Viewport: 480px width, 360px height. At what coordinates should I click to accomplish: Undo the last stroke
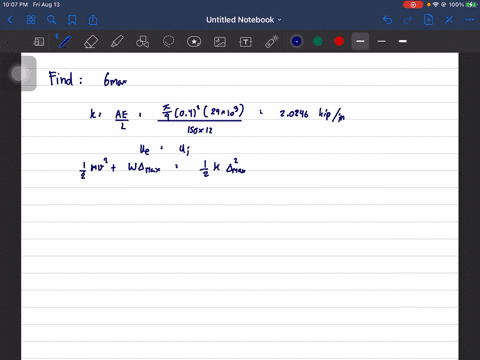pos(387,20)
